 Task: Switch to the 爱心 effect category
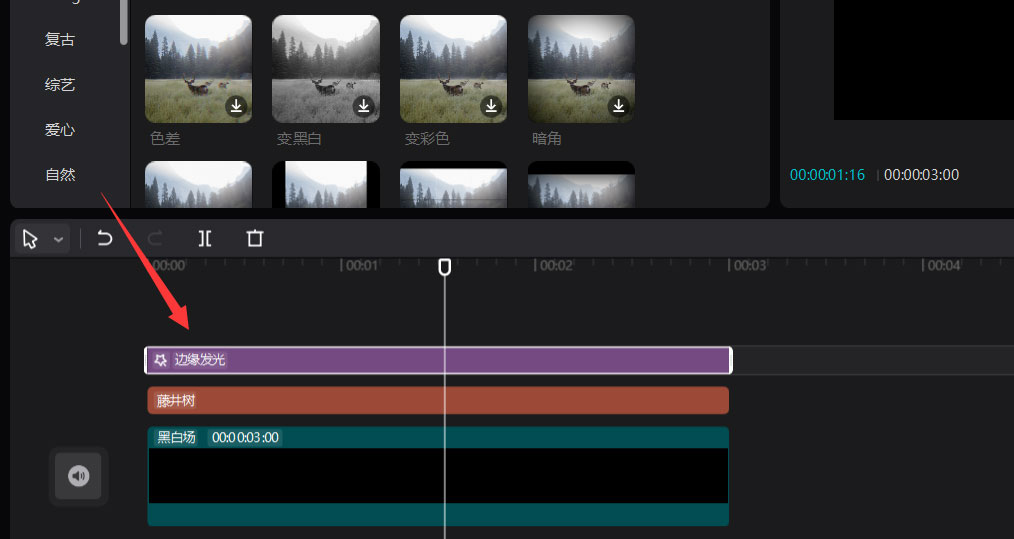[x=60, y=130]
